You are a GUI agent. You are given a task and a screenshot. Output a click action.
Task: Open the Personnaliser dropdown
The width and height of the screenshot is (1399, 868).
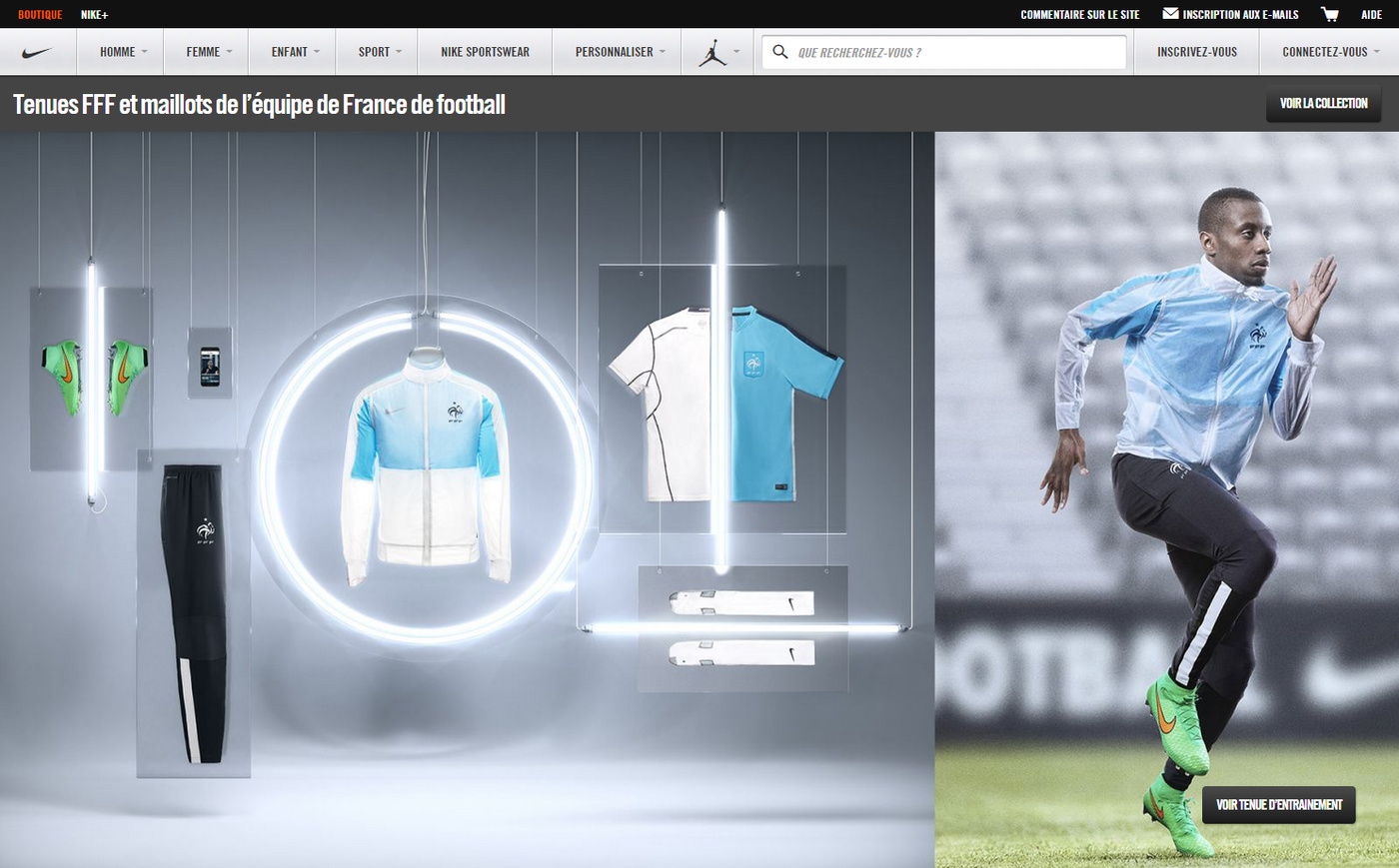pos(620,52)
